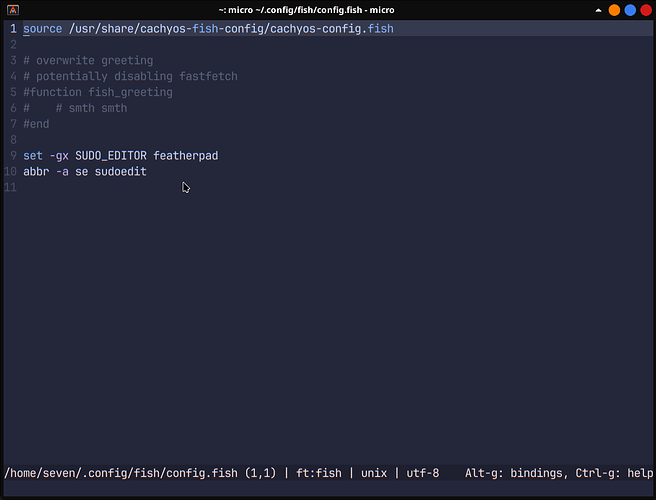Click the 'ft:fish' filetype indicator
Screen dimensions: 656x500
319,473
